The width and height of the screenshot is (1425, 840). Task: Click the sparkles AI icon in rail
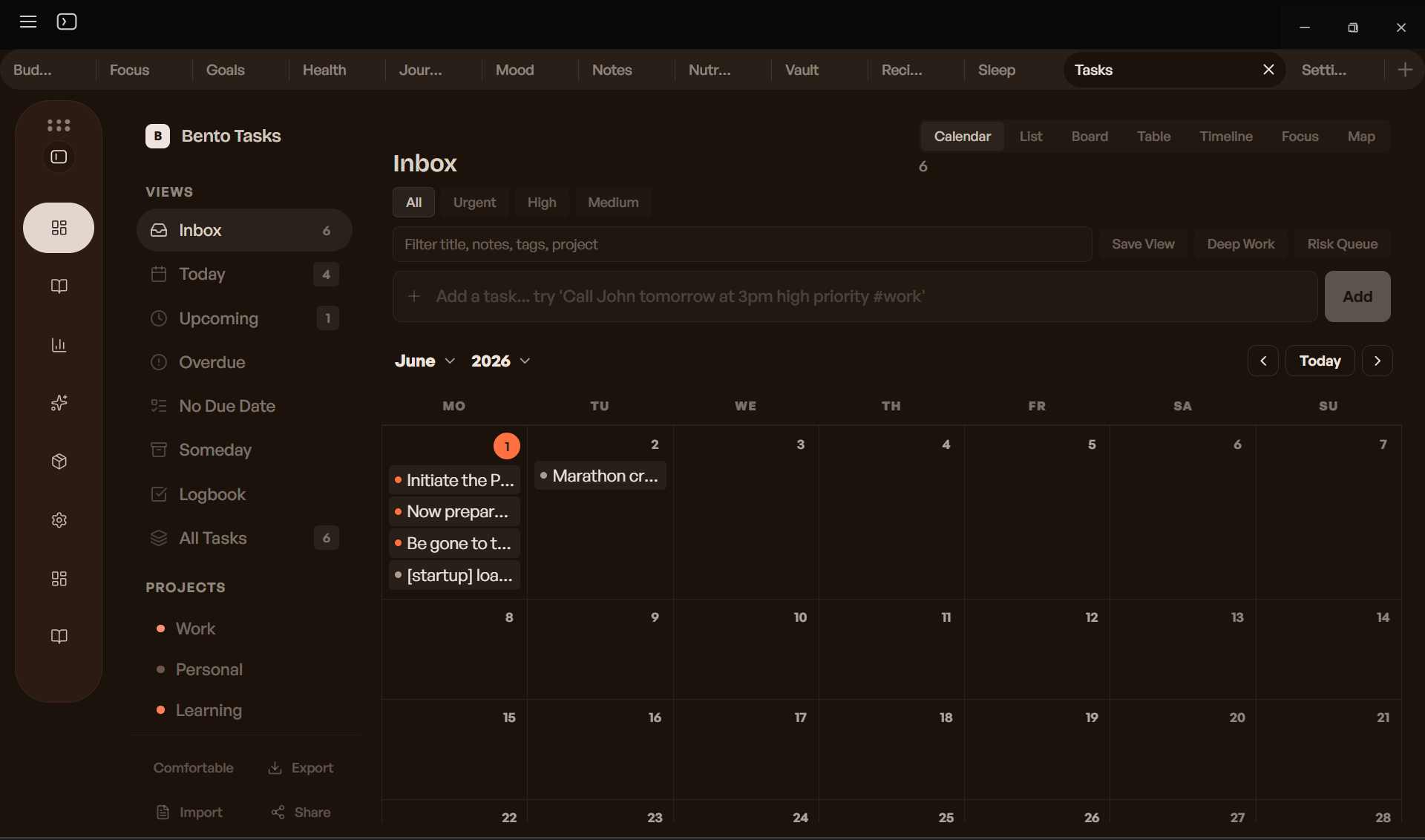59,403
